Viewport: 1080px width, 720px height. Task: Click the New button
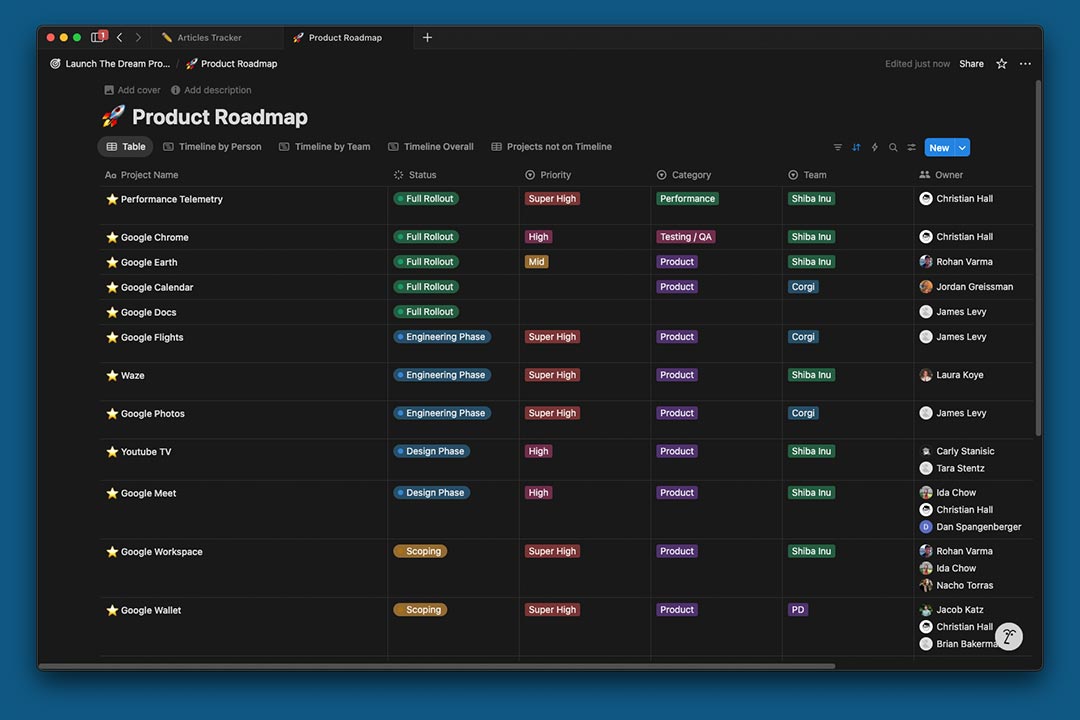pos(939,147)
